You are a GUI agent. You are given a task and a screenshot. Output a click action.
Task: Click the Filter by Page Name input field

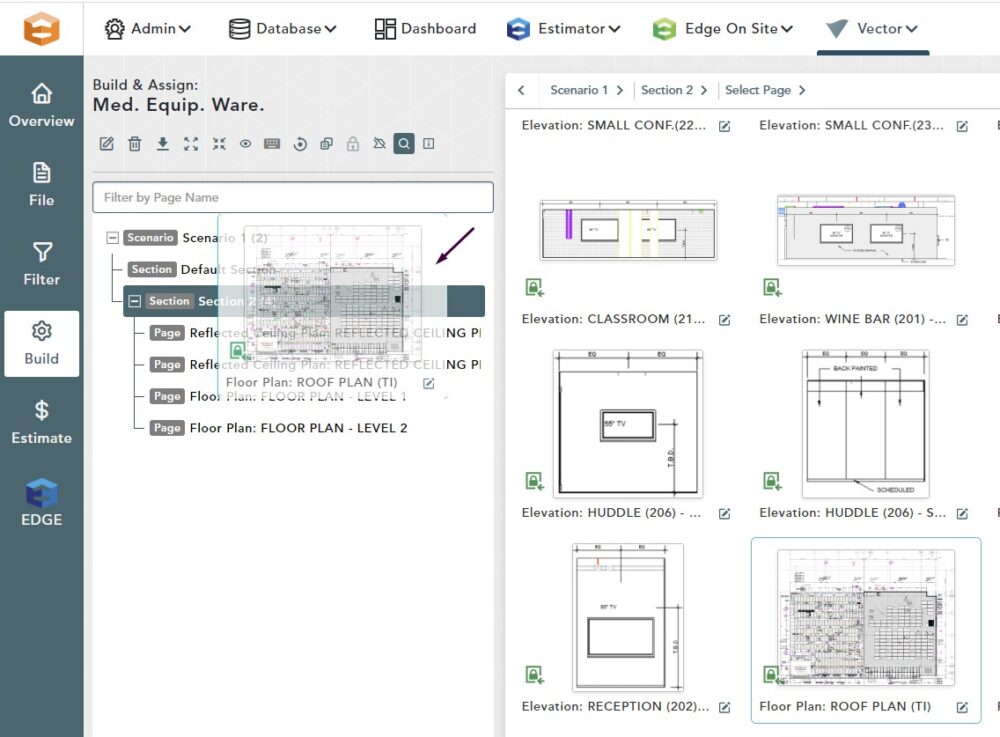point(292,197)
